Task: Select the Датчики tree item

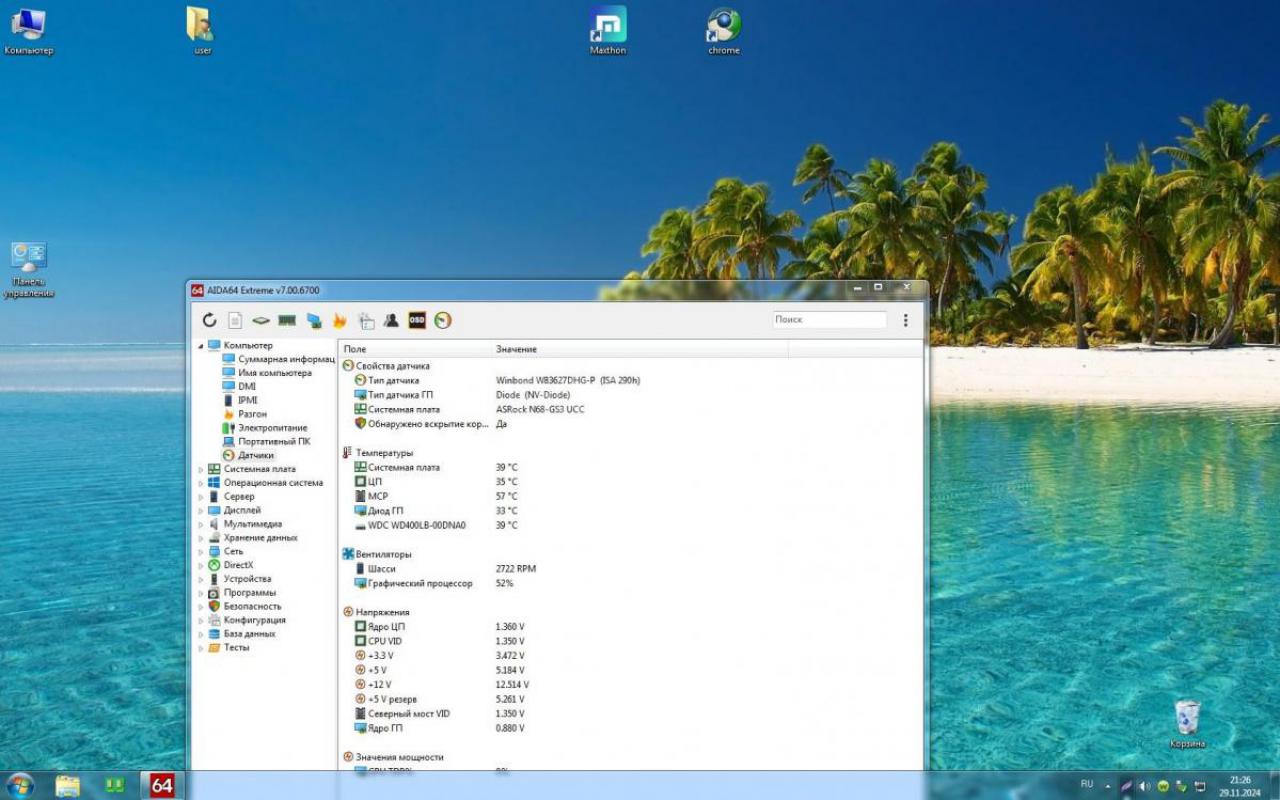Action: [x=247, y=455]
